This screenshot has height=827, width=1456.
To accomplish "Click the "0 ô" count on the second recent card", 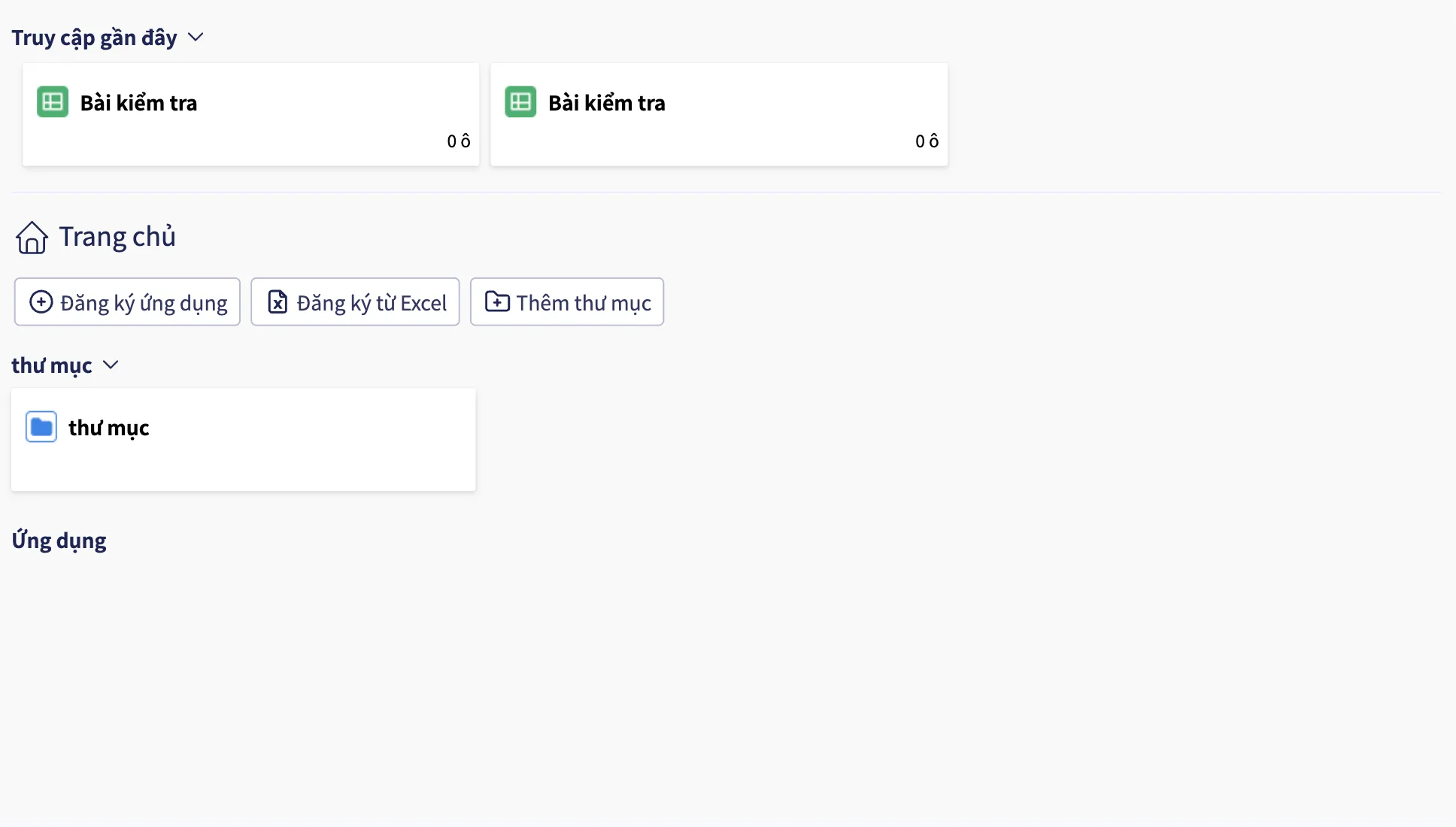I will coord(927,141).
